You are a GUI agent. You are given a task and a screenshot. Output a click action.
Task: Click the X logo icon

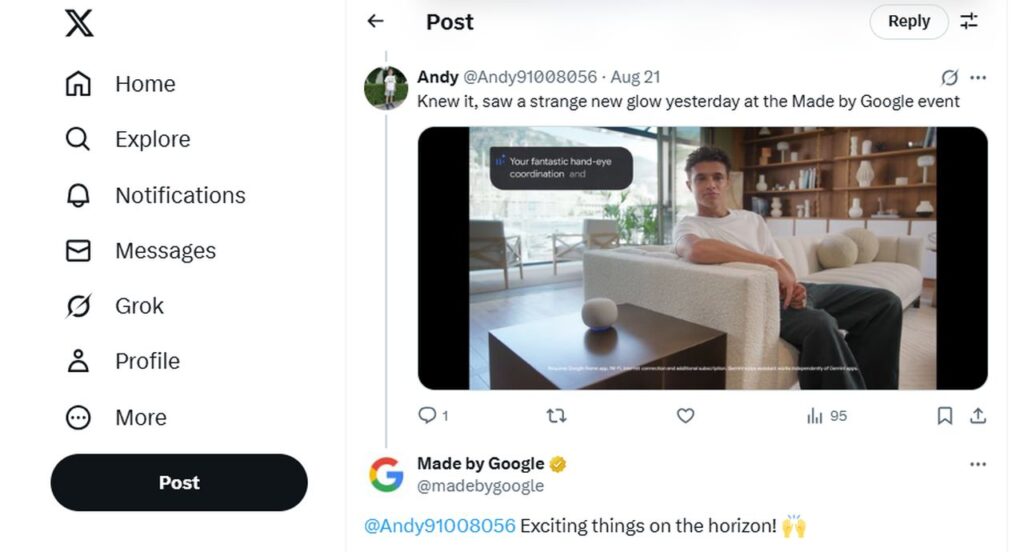(79, 22)
